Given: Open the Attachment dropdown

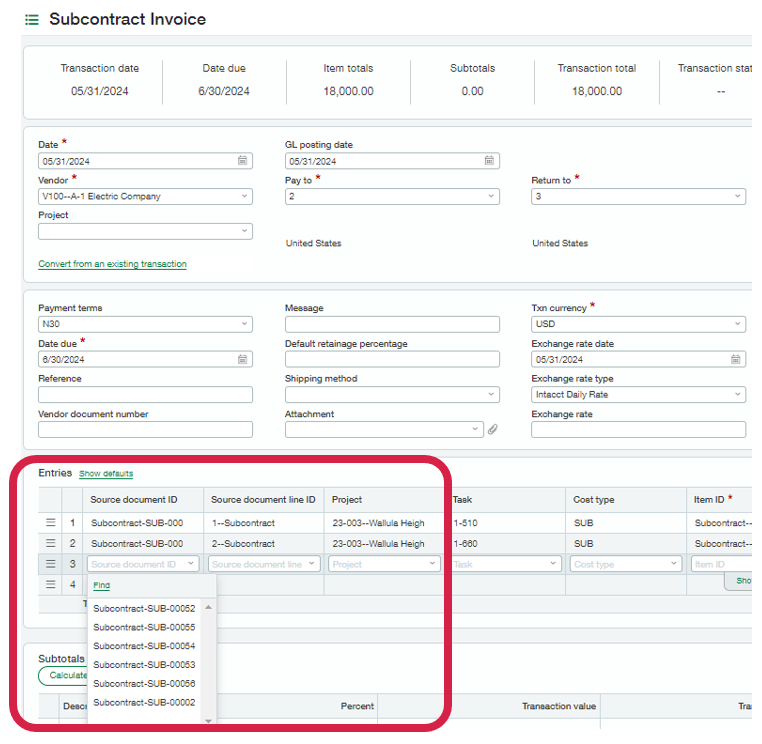Looking at the screenshot, I should [475, 430].
